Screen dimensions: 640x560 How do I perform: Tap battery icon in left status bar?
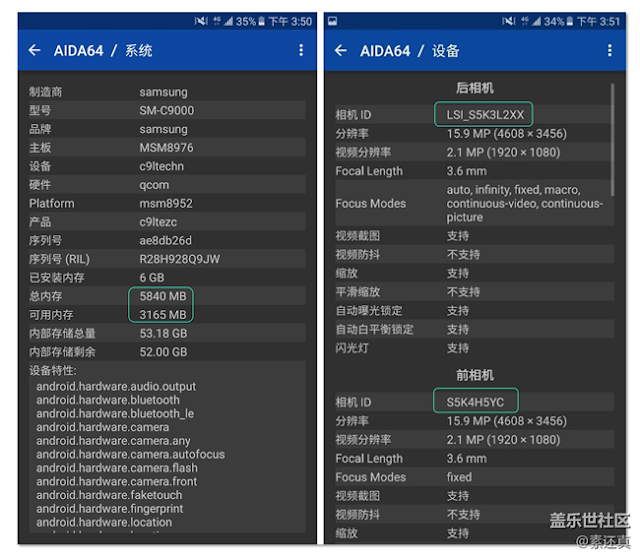click(x=261, y=21)
